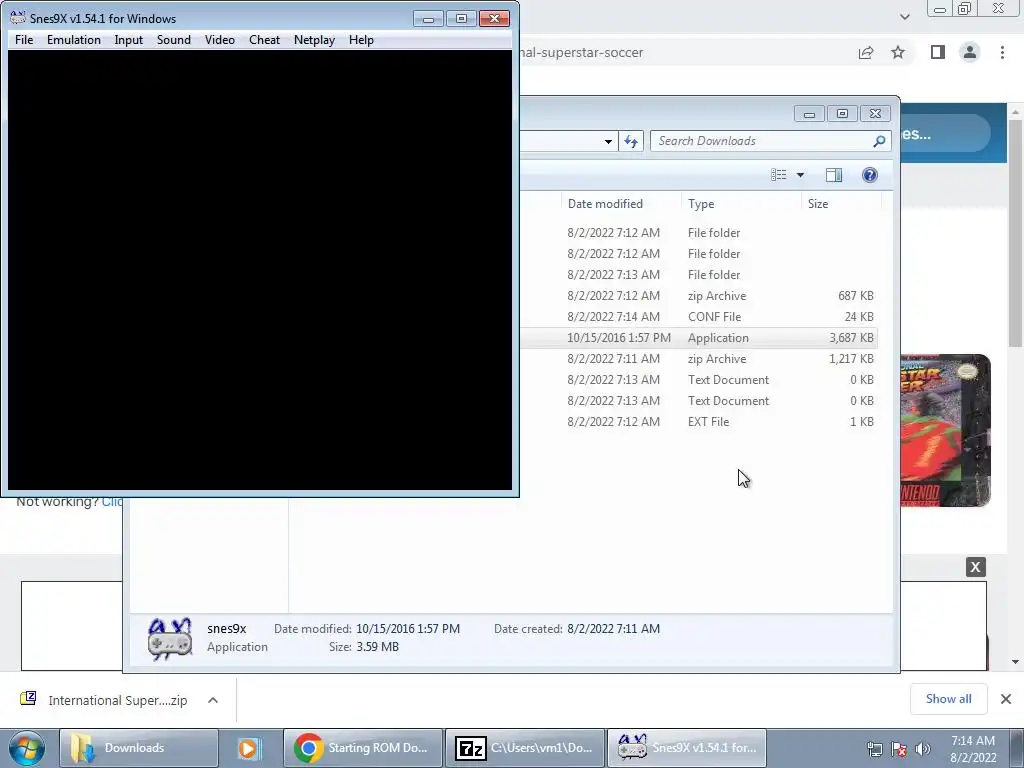Image resolution: width=1024 pixels, height=768 pixels.
Task: Open the Emulation menu in Snes9X
Action: coord(74,40)
